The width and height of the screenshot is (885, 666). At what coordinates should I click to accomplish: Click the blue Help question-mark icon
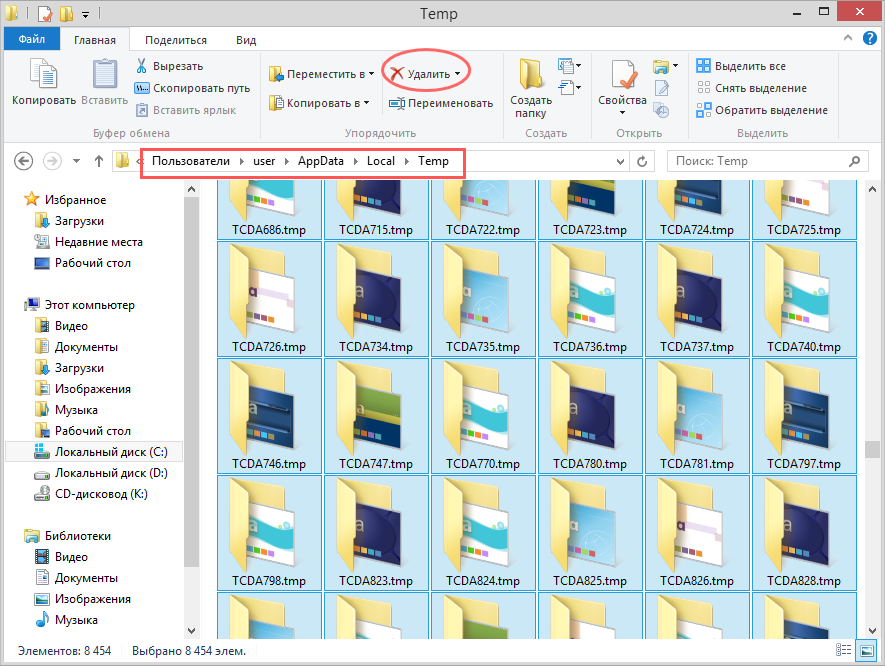[870, 38]
